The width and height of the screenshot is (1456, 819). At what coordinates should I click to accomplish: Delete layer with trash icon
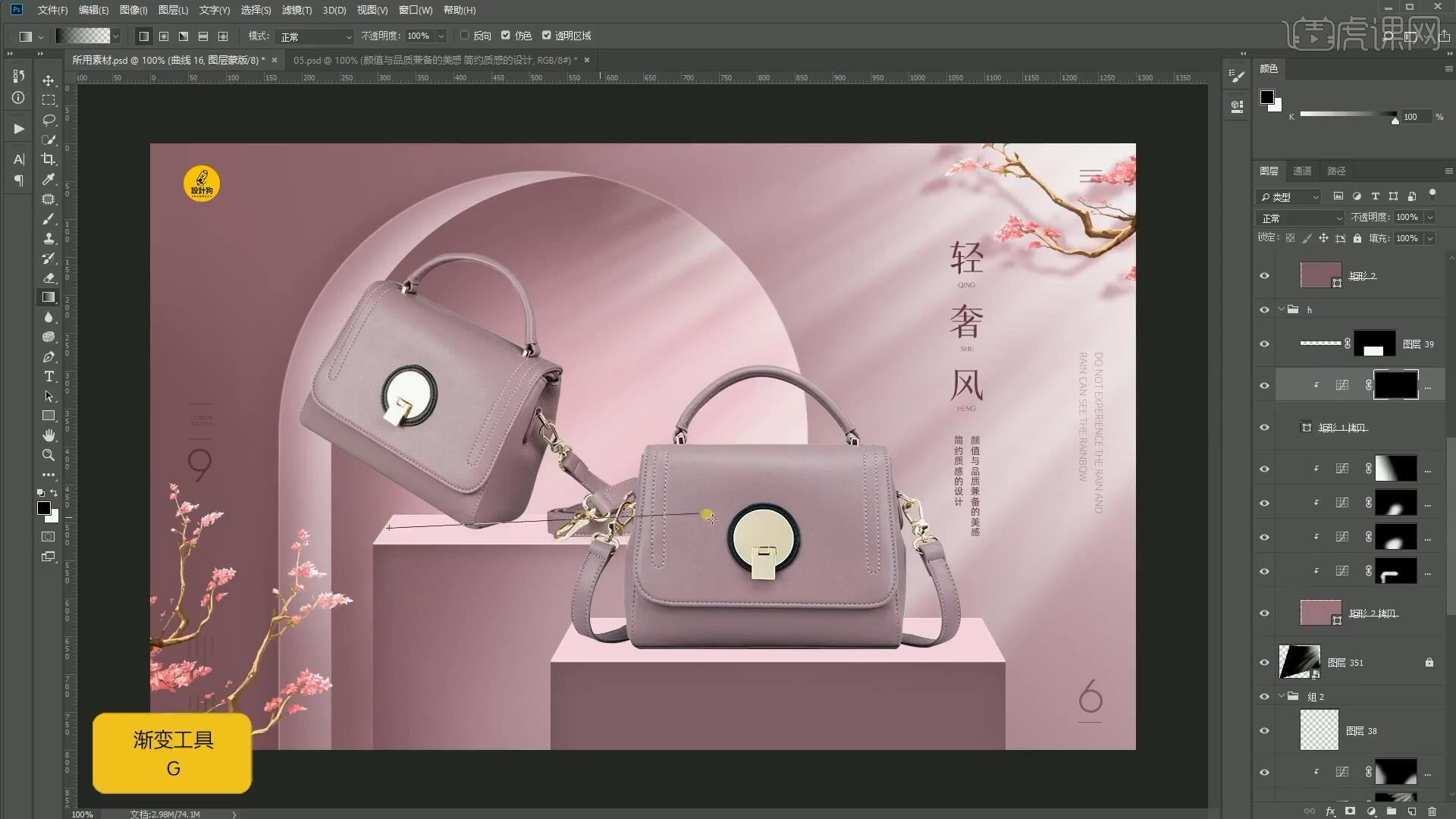[1432, 811]
